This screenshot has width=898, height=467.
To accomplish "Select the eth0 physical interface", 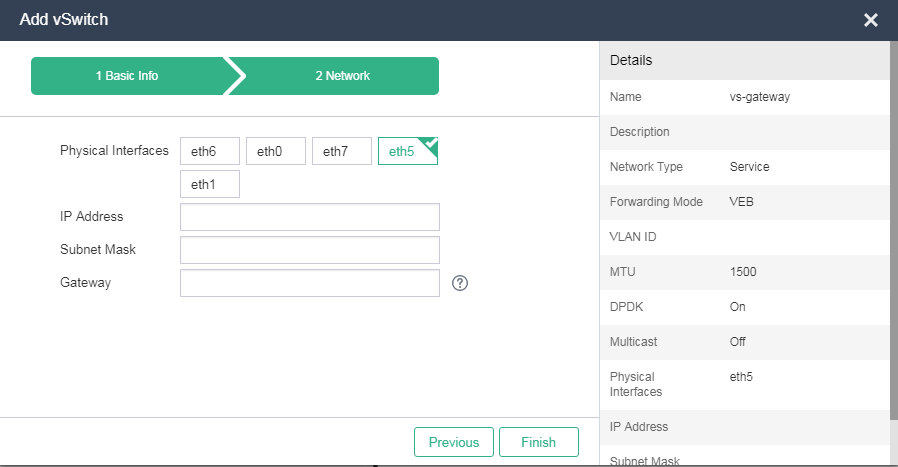I will coord(276,151).
